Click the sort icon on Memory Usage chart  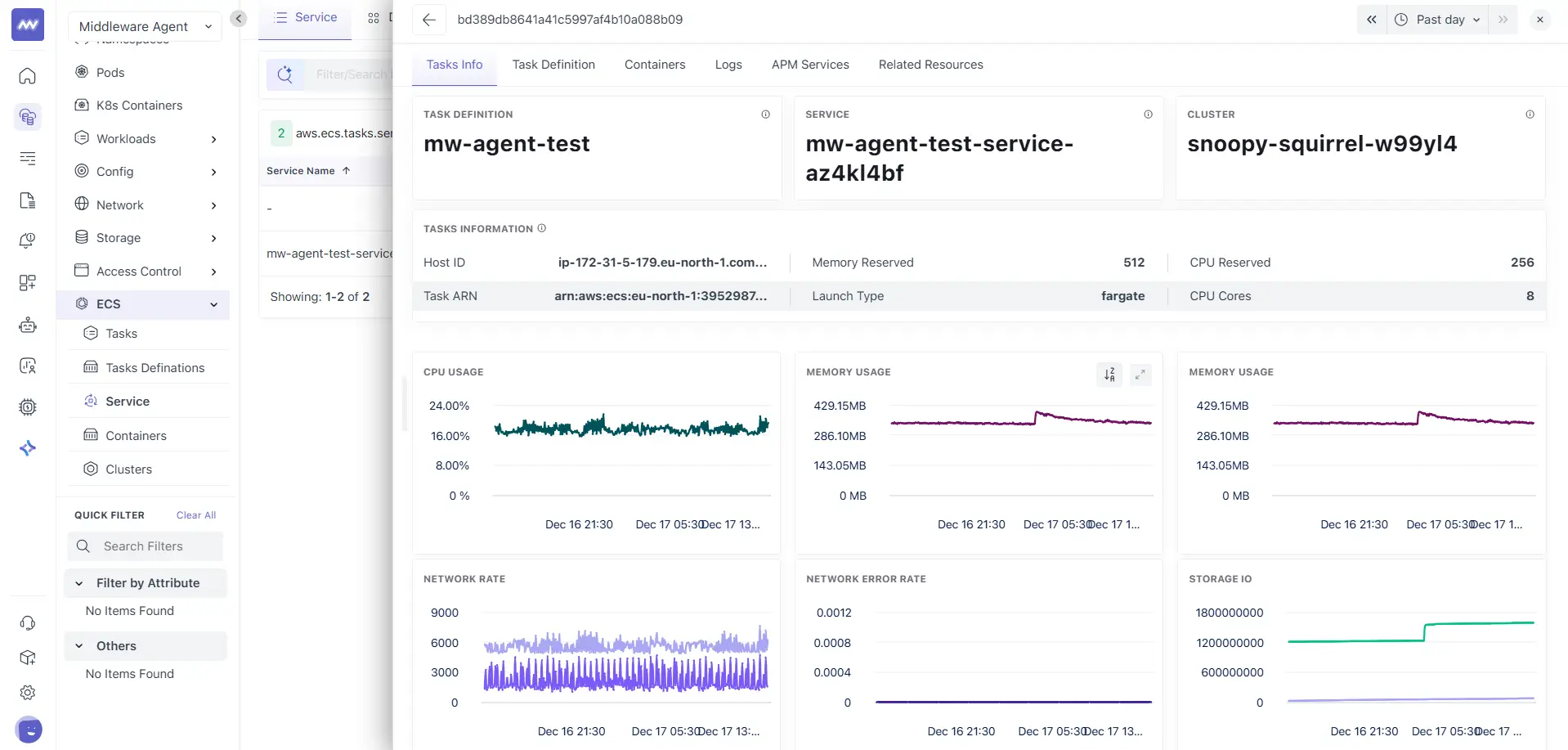(x=1109, y=374)
